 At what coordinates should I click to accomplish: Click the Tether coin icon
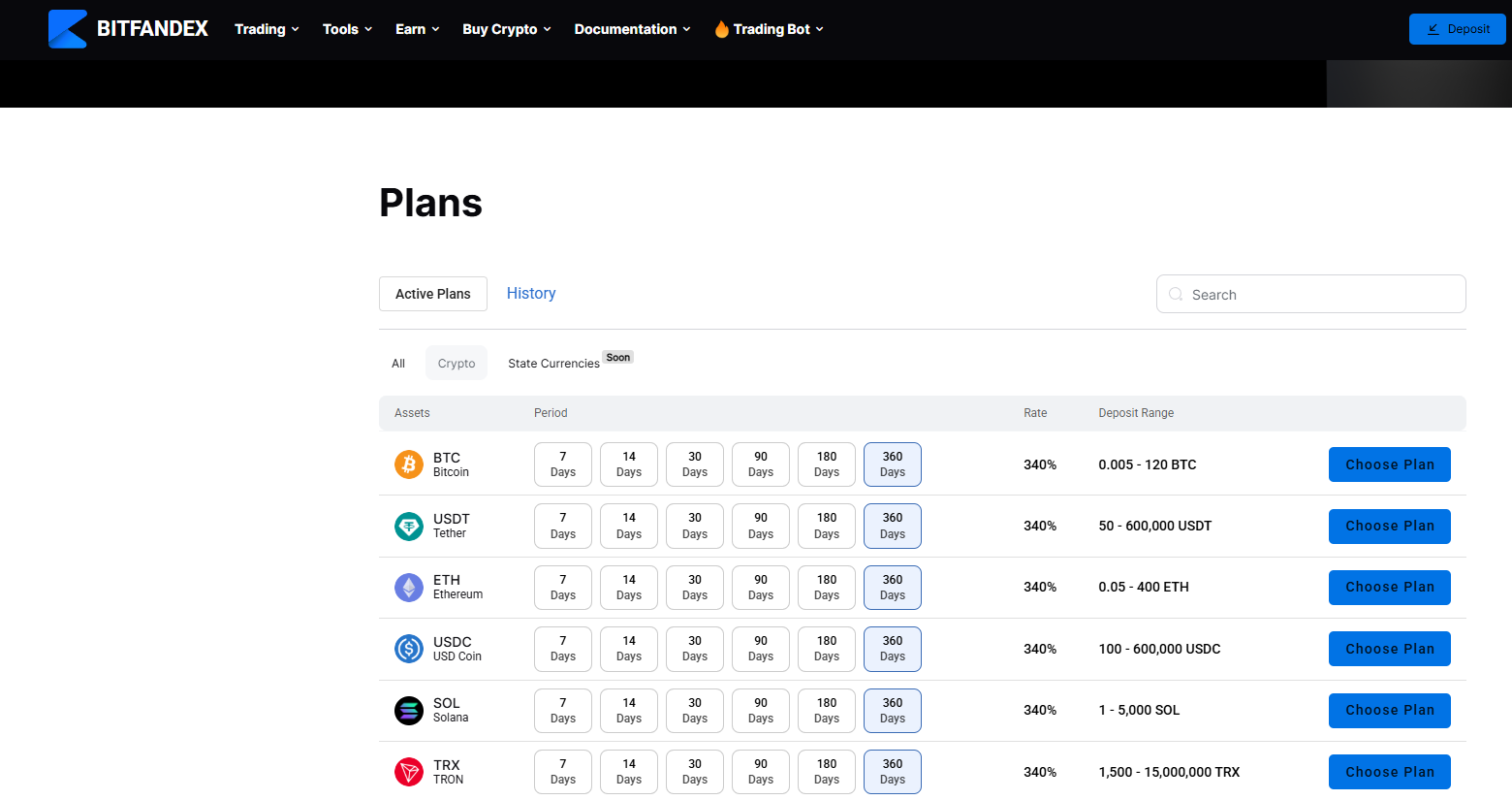(409, 527)
